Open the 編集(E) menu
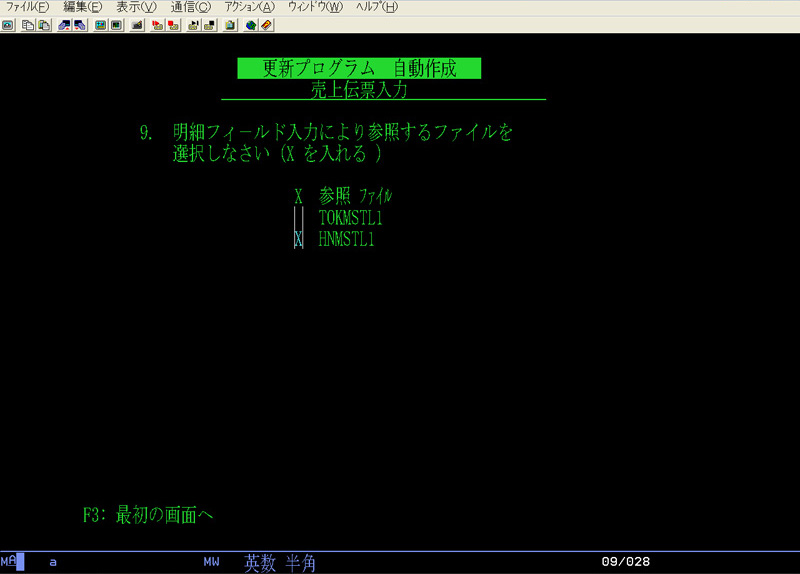Image resolution: width=800 pixels, height=574 pixels. click(83, 7)
